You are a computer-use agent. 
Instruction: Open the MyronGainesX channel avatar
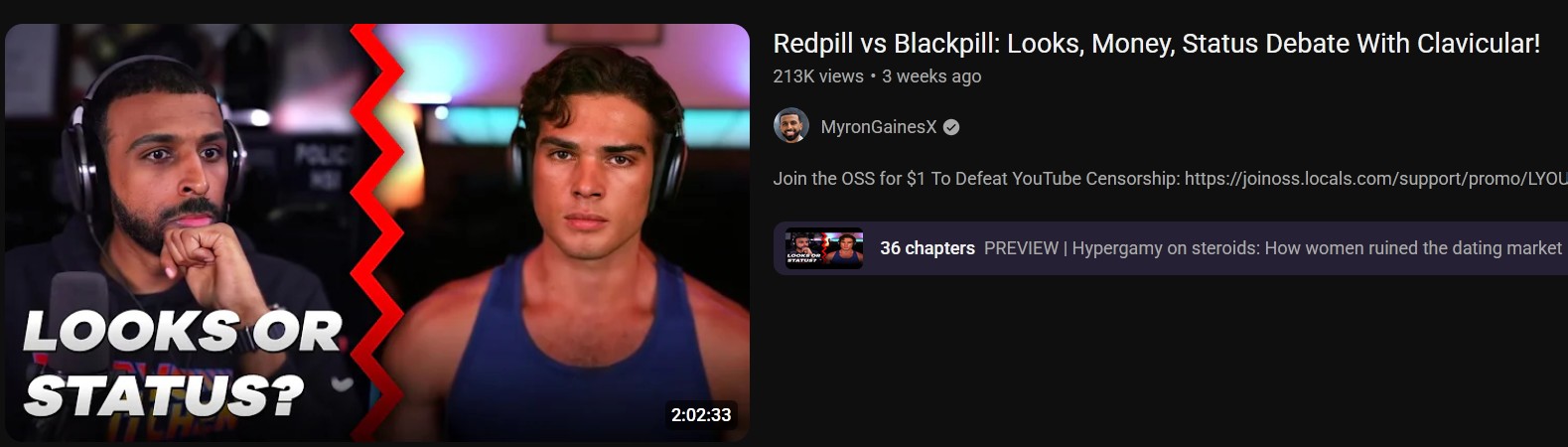pos(790,126)
